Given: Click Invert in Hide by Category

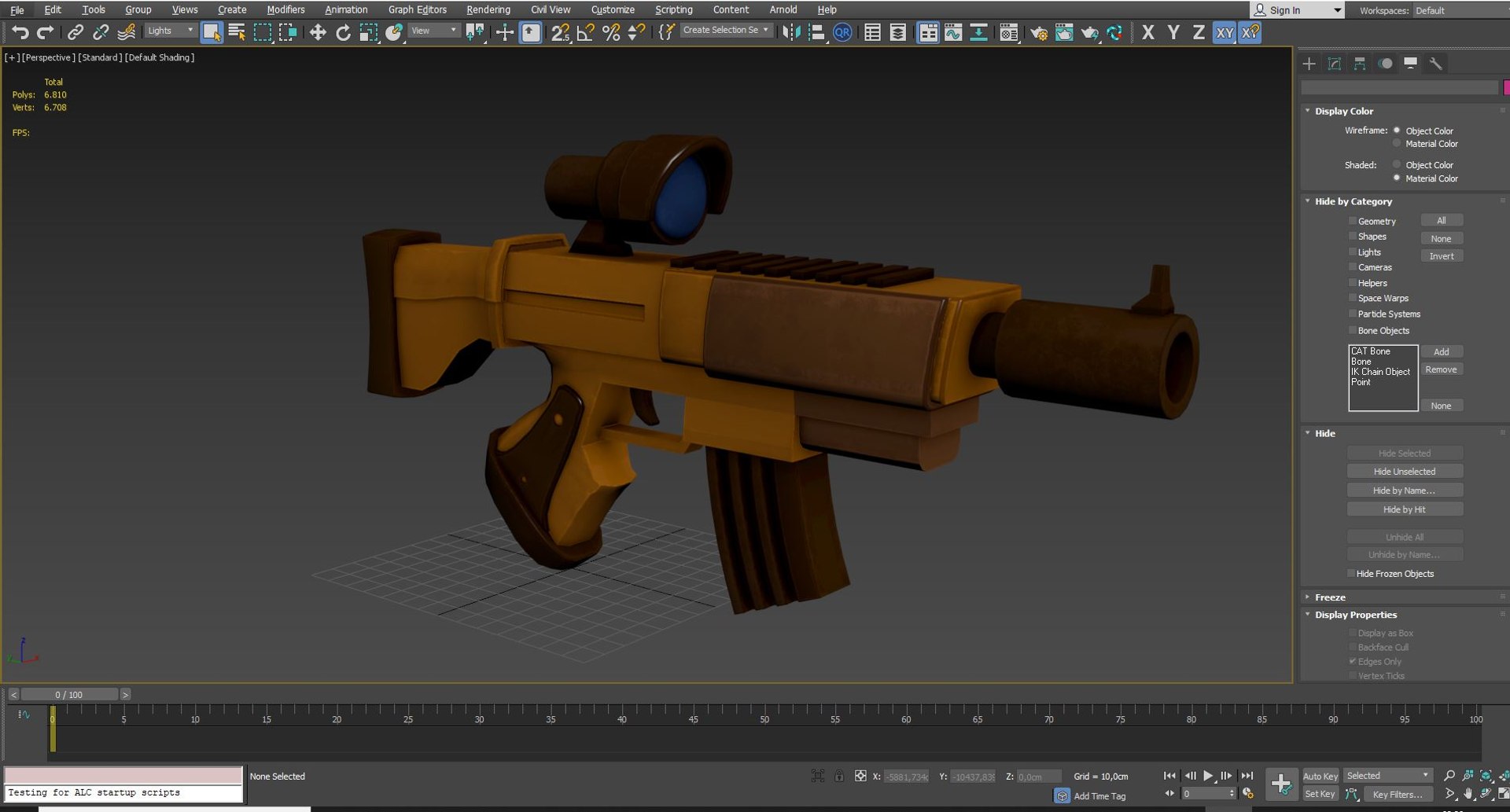Looking at the screenshot, I should [x=1442, y=256].
